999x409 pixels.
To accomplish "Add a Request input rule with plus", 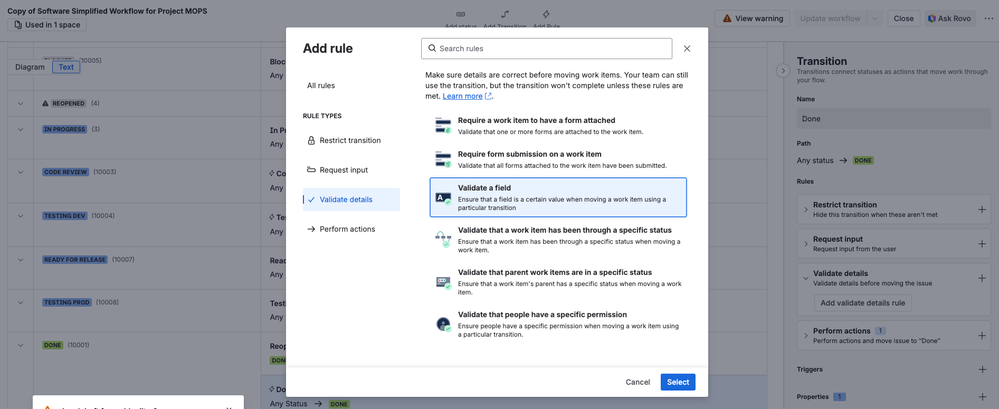I will tap(981, 243).
